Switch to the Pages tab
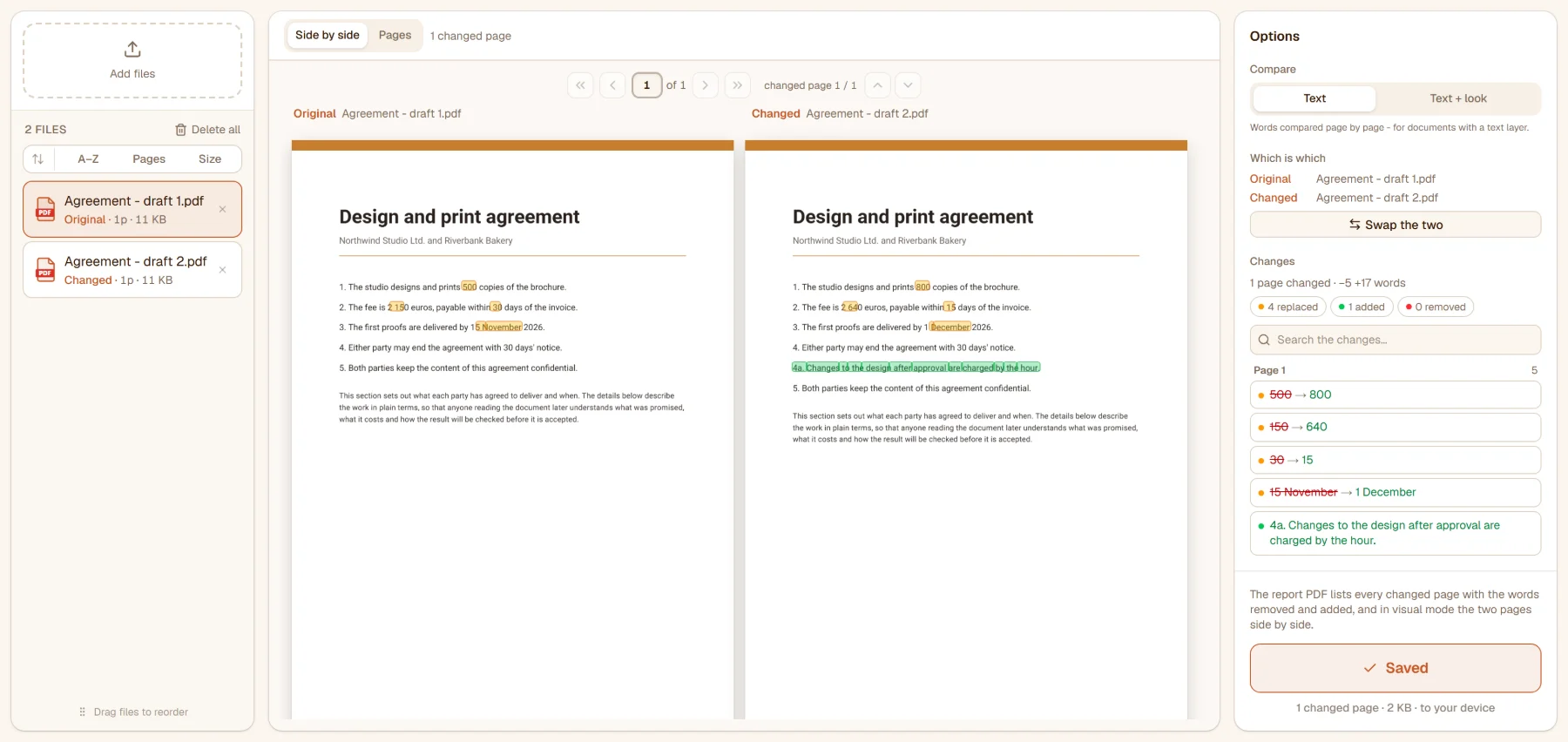1568x742 pixels. [395, 36]
